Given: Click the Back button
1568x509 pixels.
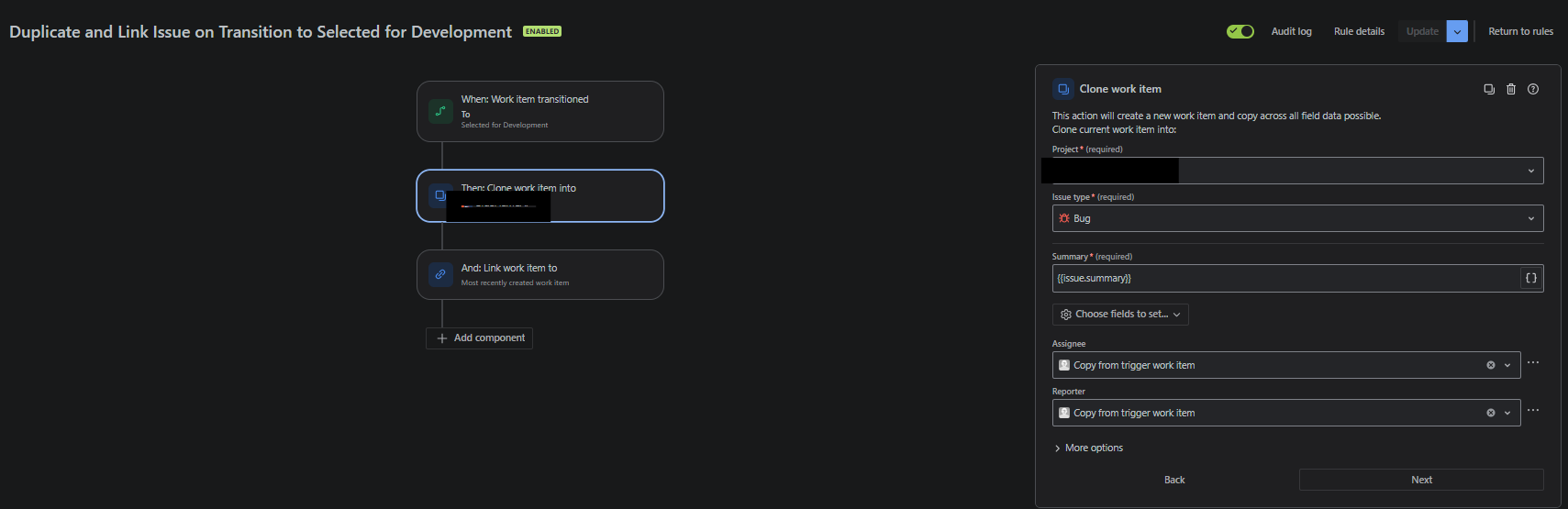Looking at the screenshot, I should click(1174, 480).
